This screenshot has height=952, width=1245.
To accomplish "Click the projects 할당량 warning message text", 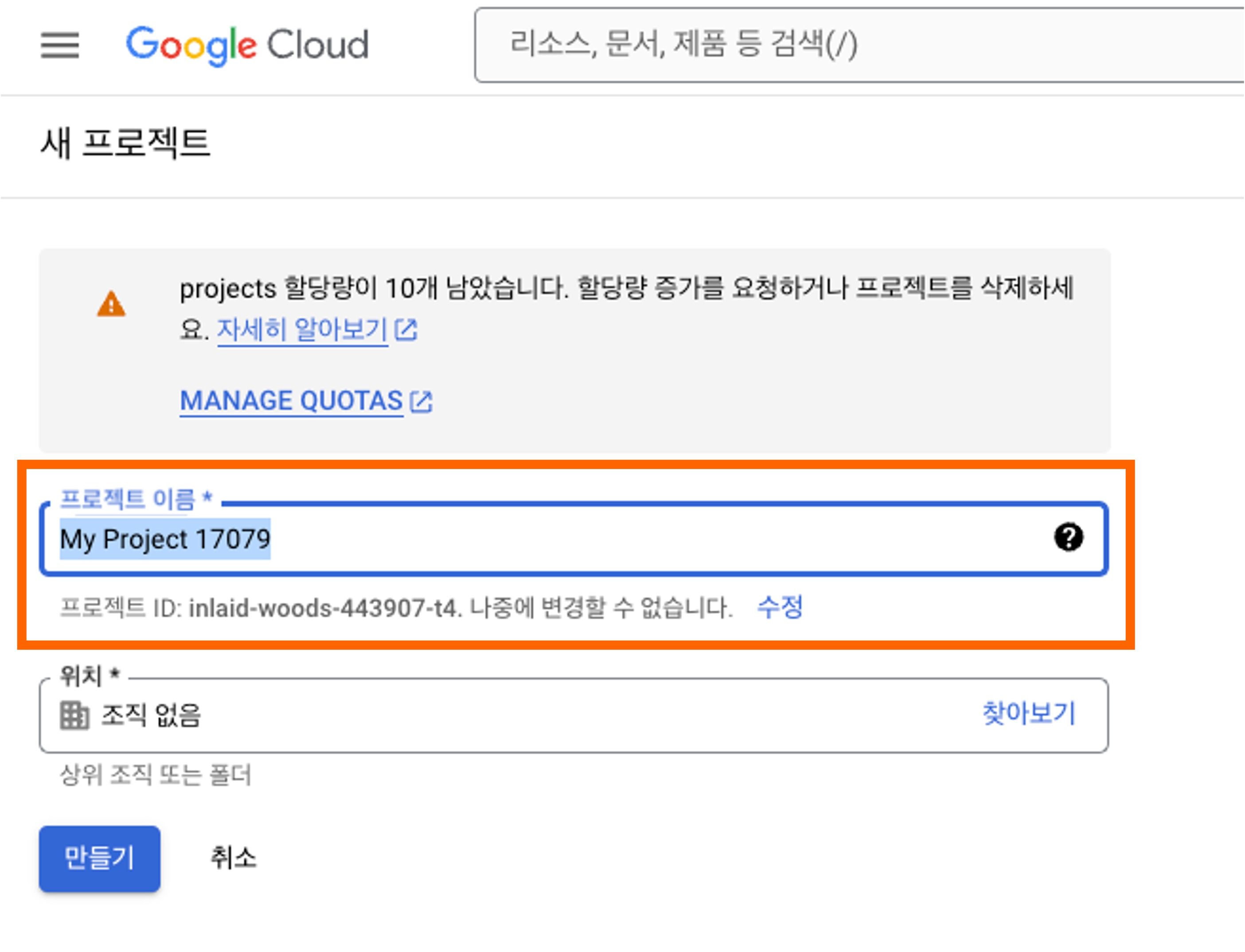I will click(x=627, y=309).
